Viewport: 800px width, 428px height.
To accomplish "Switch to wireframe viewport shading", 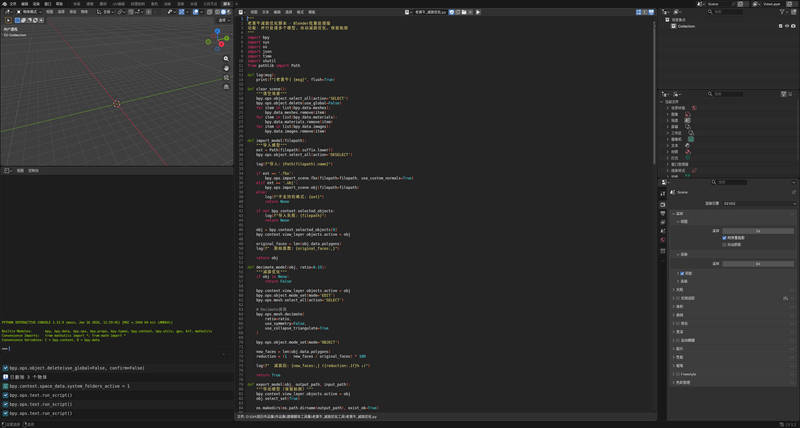I will tap(217, 12).
